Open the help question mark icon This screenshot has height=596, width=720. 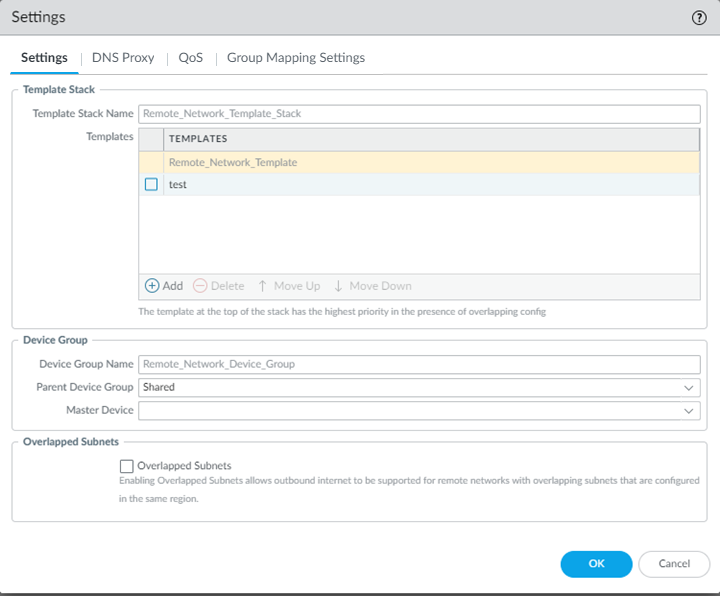699,18
